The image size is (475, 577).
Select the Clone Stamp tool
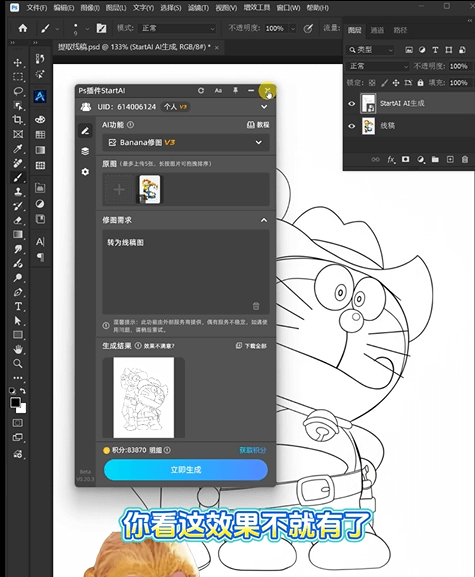point(18,191)
